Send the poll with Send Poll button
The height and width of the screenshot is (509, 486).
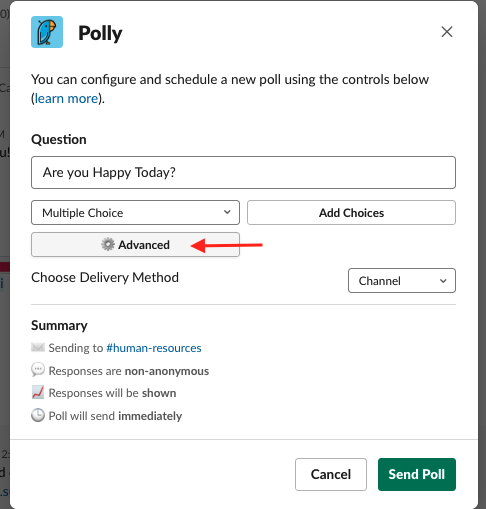point(417,474)
